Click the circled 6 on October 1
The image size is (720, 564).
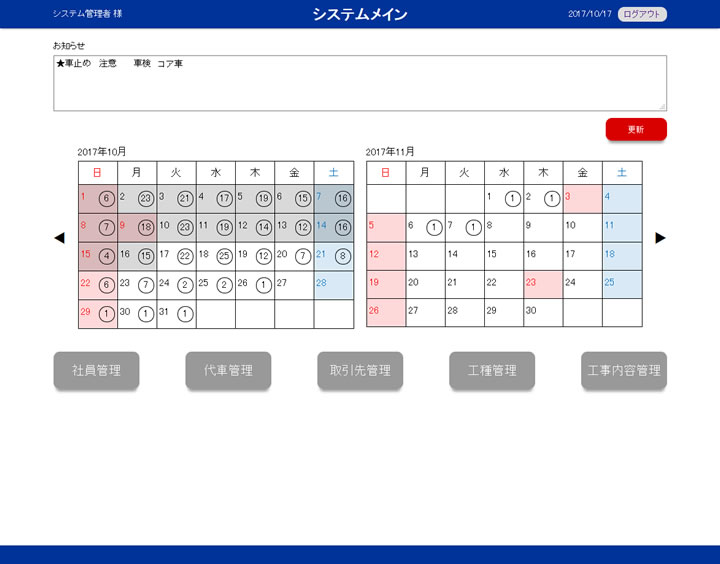107,199
